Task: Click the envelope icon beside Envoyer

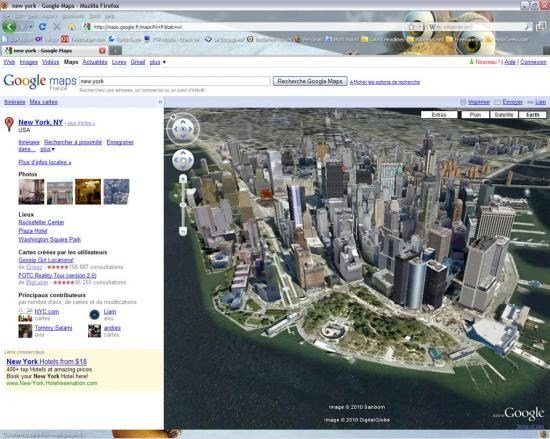Action: [497, 102]
